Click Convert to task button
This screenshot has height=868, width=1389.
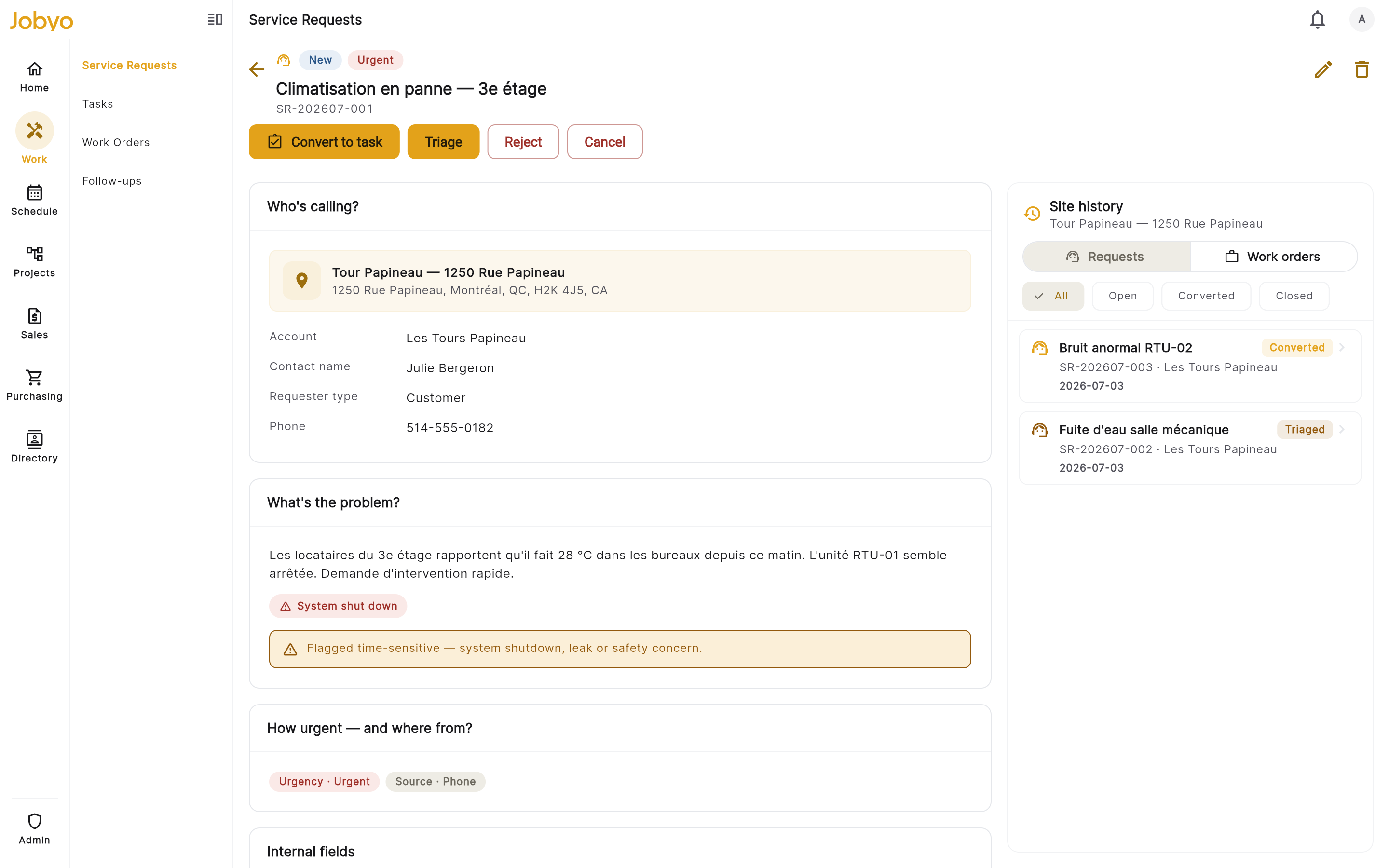point(324,142)
